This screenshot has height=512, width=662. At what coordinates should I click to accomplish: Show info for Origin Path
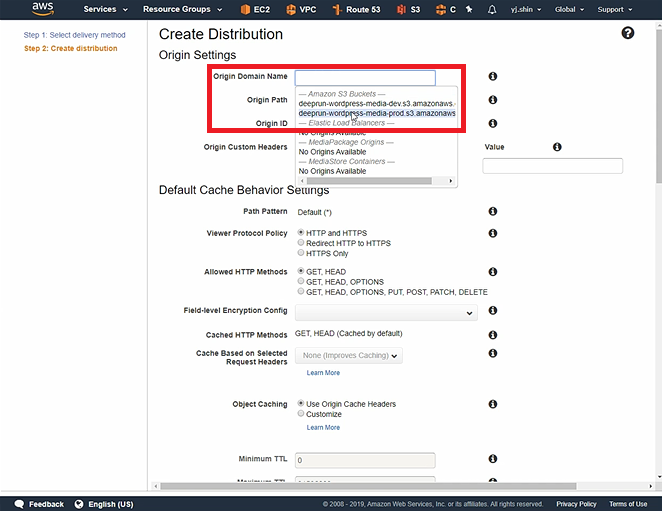pyautogui.click(x=492, y=100)
